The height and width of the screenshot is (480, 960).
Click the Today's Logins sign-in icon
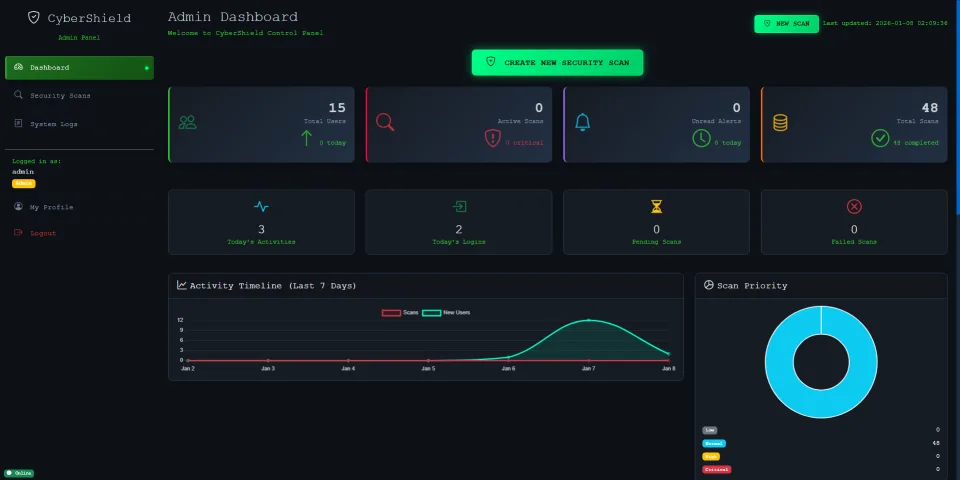click(x=459, y=207)
